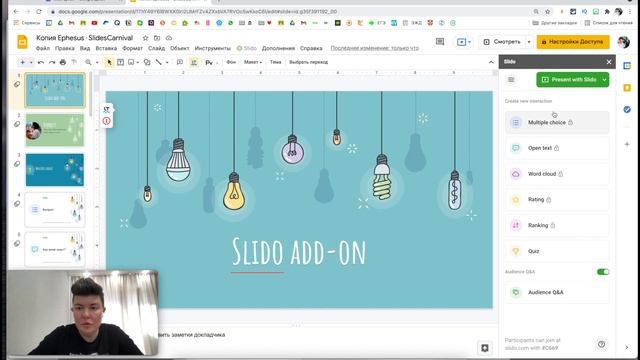Open the Google Slides home logo
The width and height of the screenshot is (640, 360).
pos(22,42)
